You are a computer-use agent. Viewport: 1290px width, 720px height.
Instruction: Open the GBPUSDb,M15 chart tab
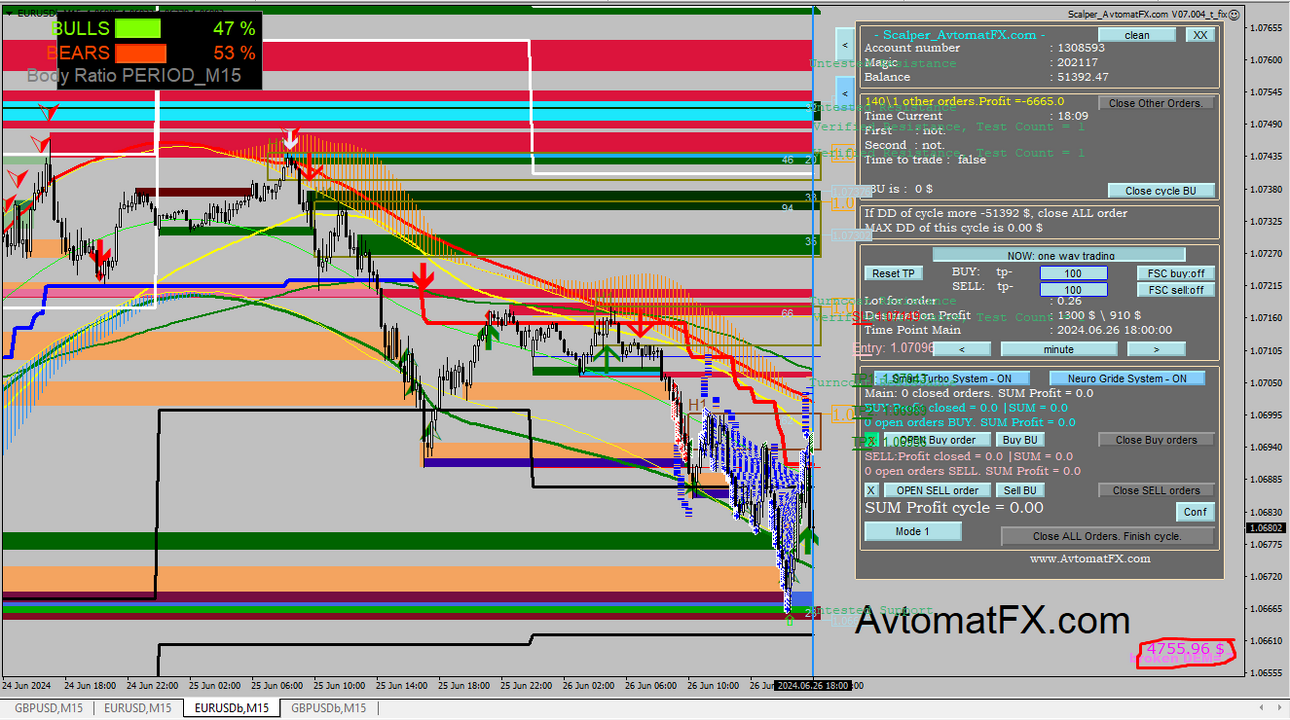328,708
